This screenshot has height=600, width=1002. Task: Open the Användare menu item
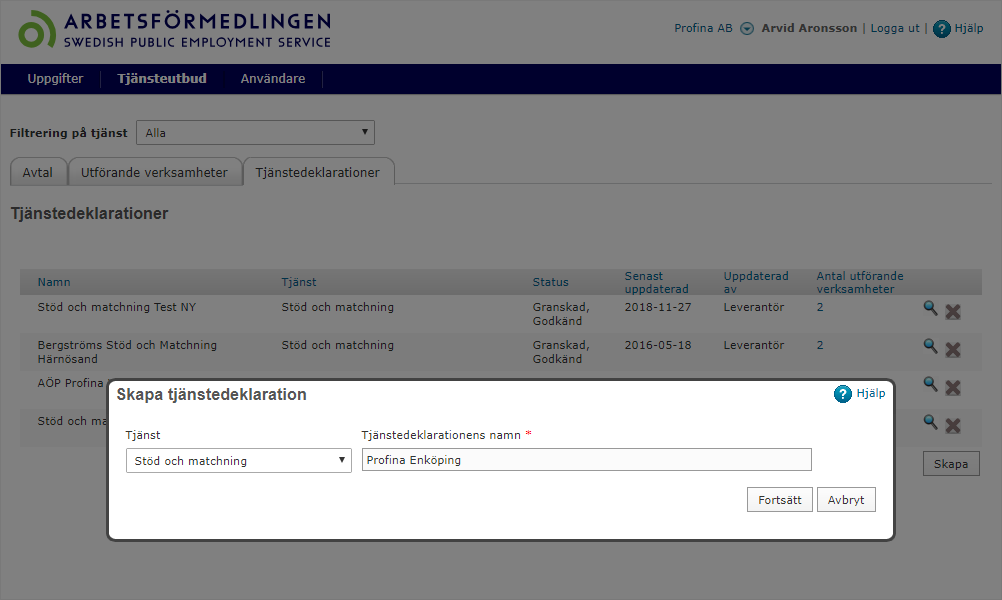pos(273,79)
